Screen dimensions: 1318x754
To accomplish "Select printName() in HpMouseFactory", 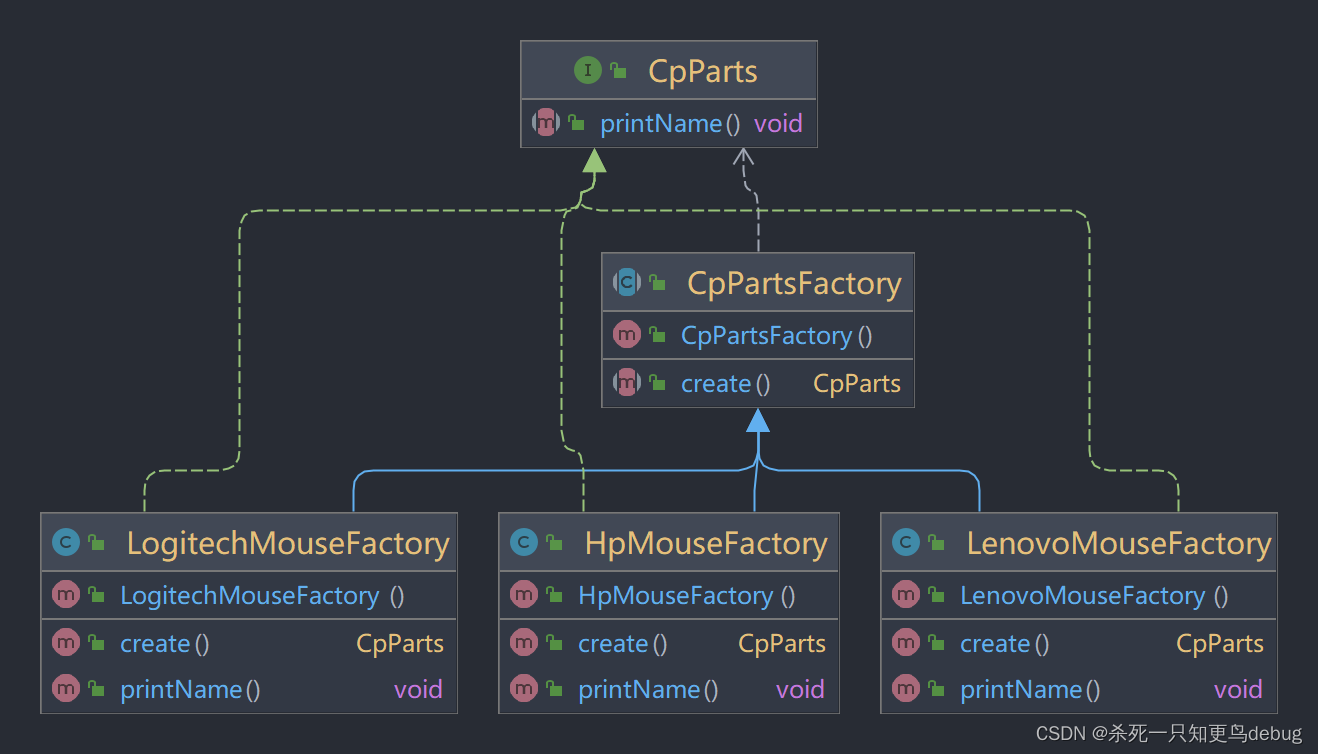I will 648,690.
